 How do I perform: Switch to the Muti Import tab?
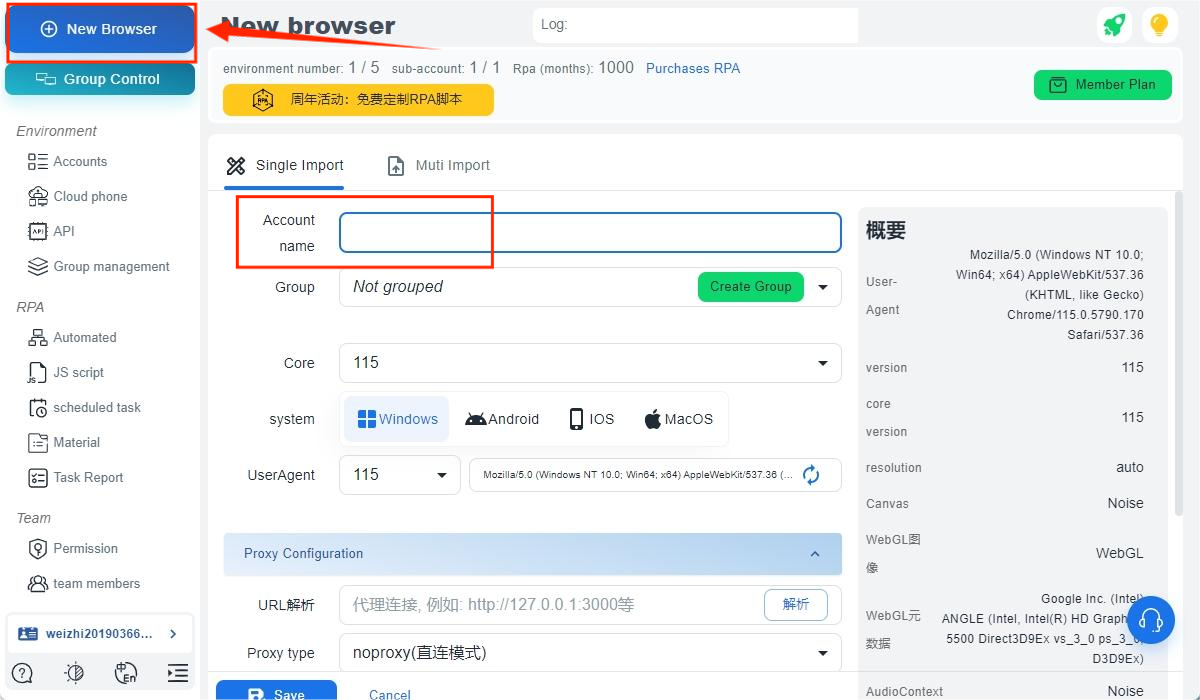coord(439,166)
